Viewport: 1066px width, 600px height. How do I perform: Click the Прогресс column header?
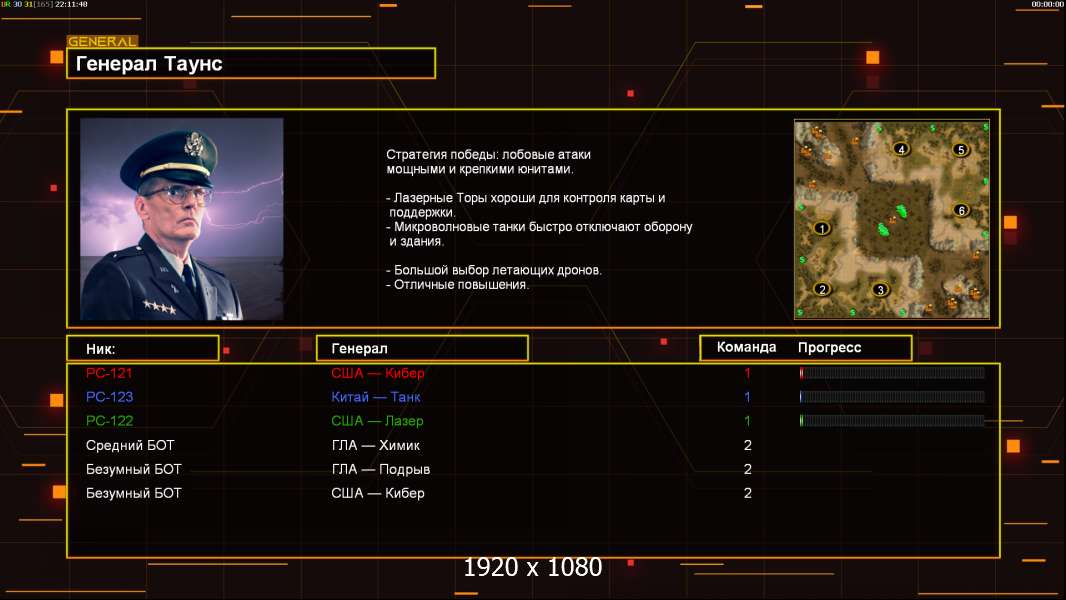click(x=829, y=347)
